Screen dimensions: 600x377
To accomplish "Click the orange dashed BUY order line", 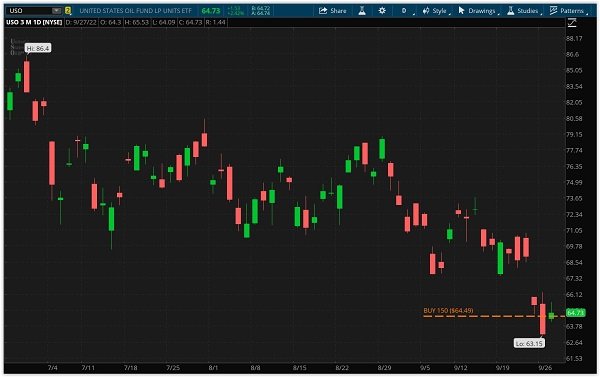I will 494,316.
